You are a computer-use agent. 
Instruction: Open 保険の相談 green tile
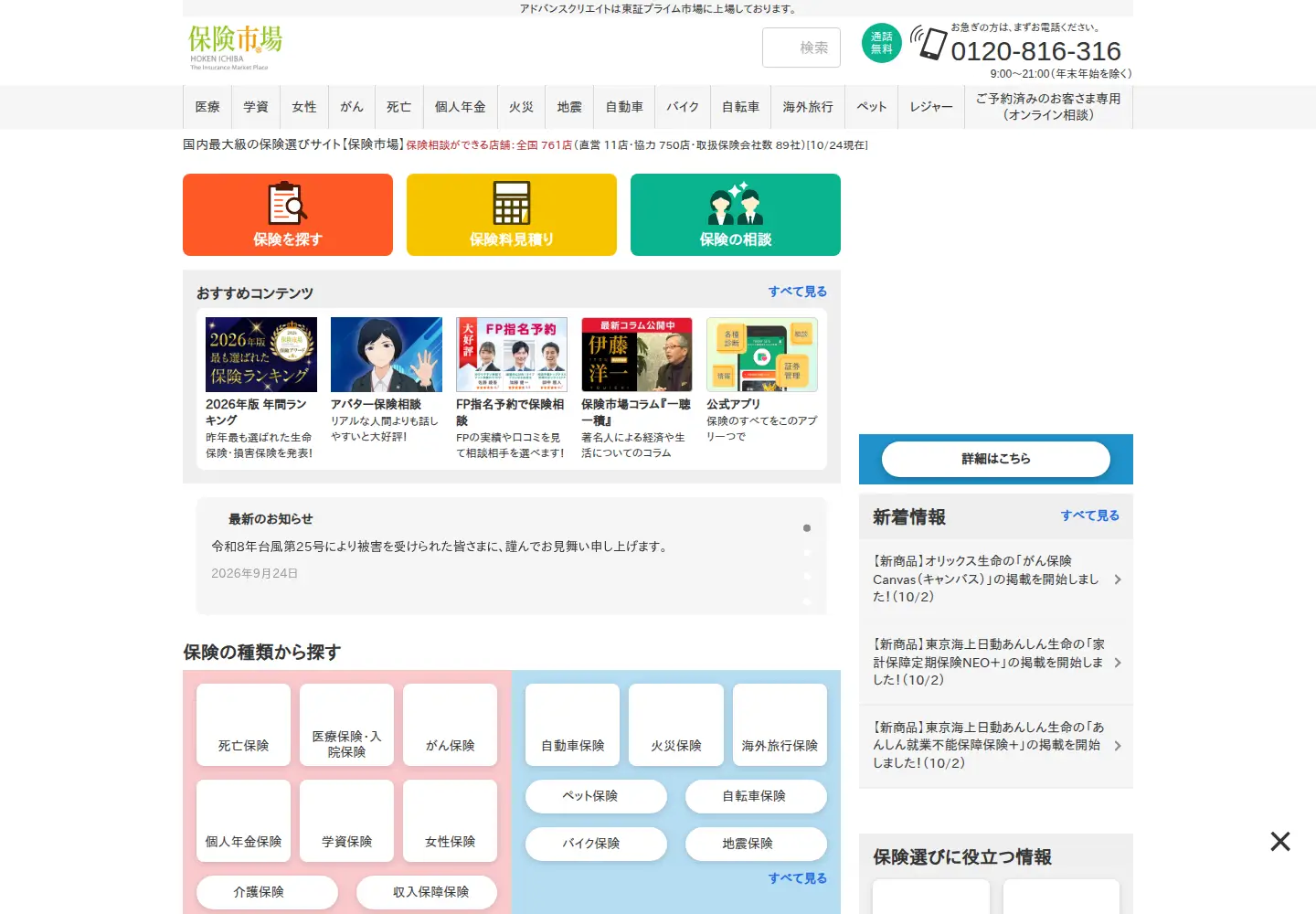736,215
